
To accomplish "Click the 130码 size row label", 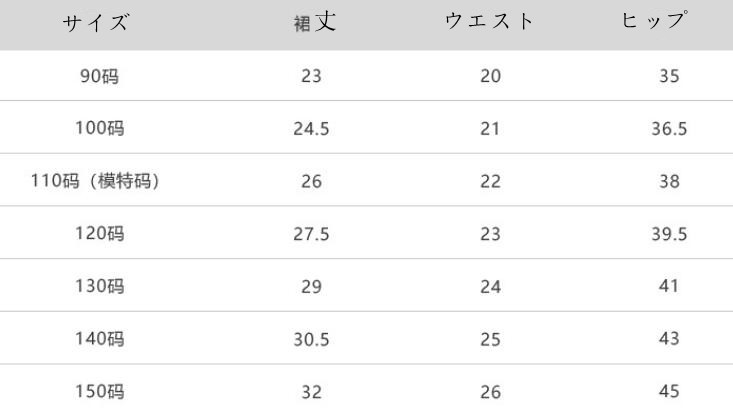I will 100,286.
